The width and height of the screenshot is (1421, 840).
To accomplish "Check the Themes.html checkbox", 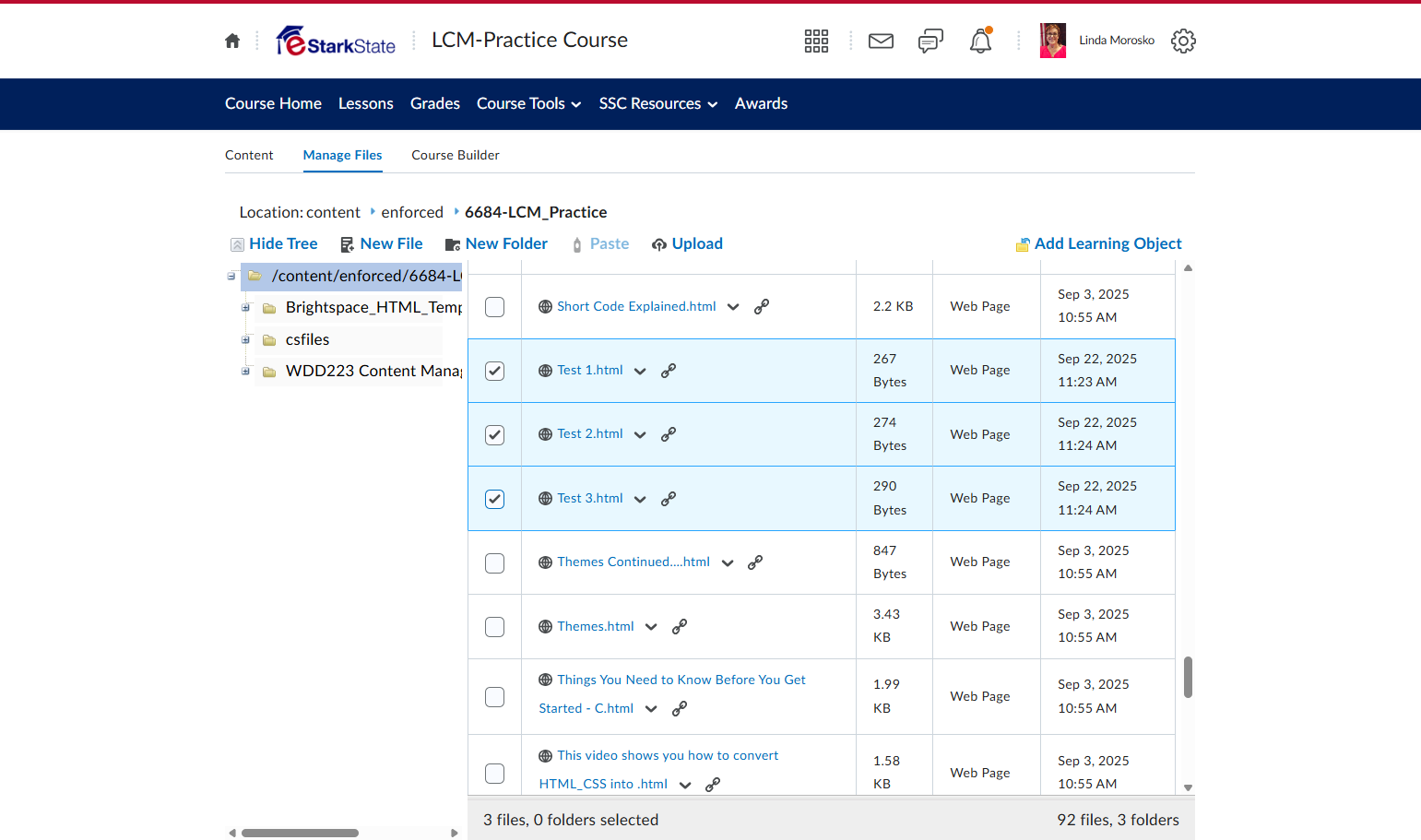I will pos(495,627).
